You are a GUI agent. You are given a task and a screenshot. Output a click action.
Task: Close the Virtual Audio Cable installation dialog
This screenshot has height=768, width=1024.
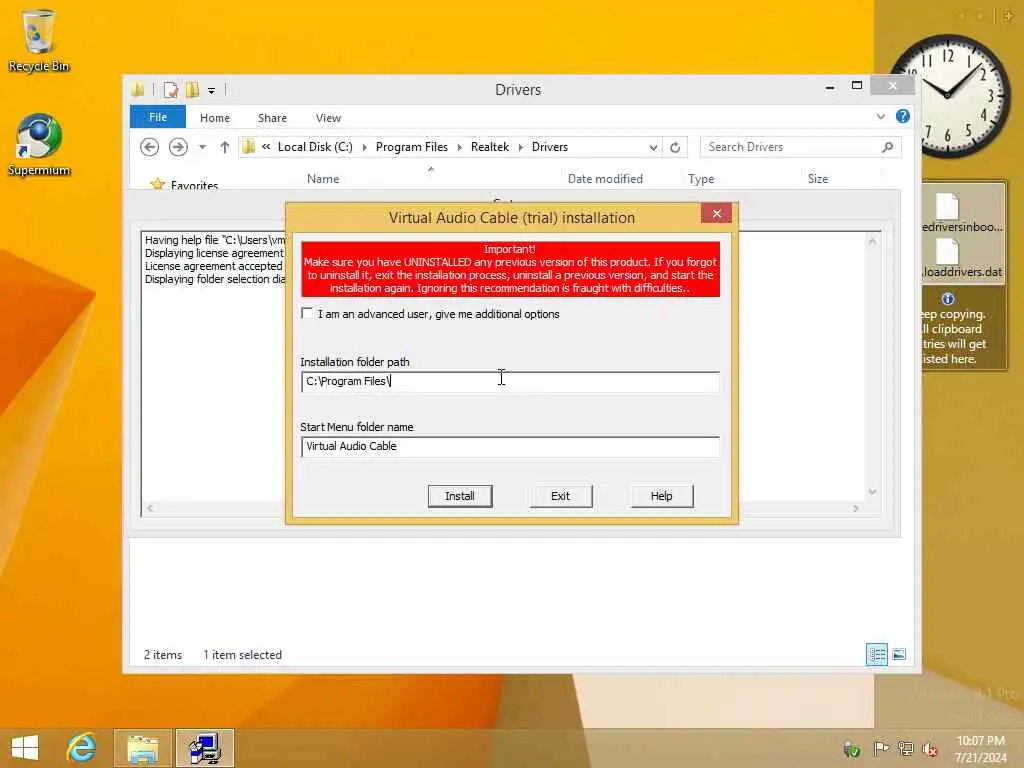[716, 214]
